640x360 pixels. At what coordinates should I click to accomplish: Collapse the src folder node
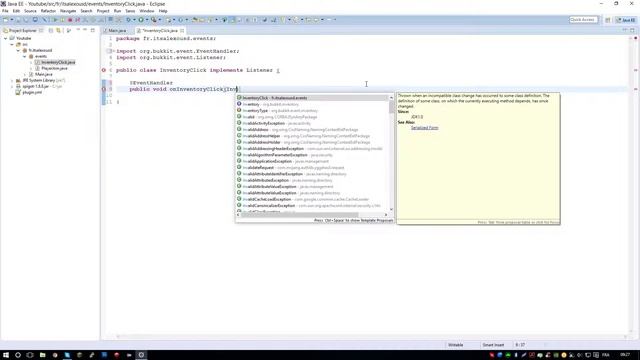click(x=12, y=44)
